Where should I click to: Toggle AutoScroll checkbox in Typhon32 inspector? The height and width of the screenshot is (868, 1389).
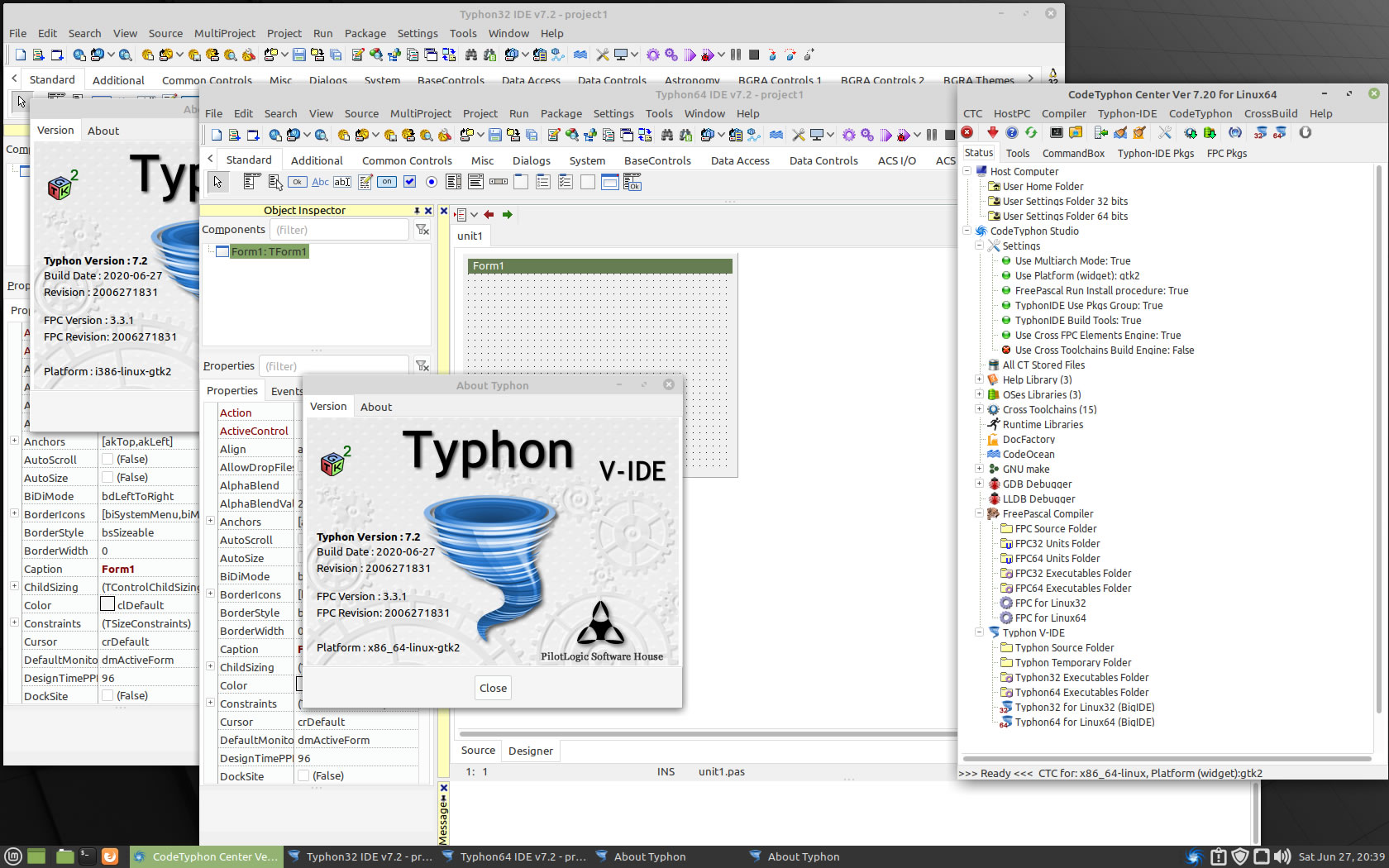pyautogui.click(x=107, y=460)
